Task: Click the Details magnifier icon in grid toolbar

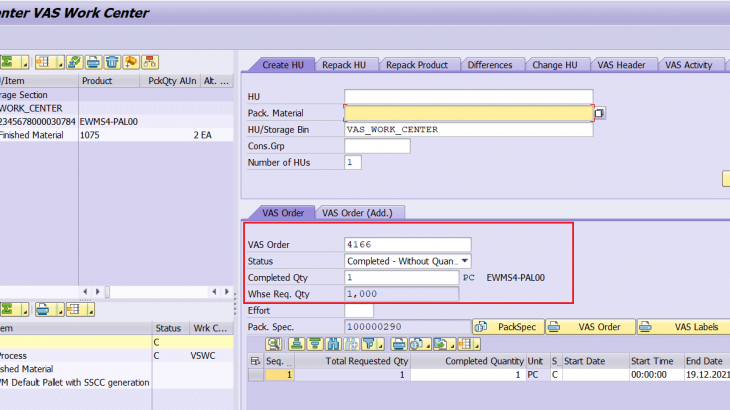Action: (274, 344)
